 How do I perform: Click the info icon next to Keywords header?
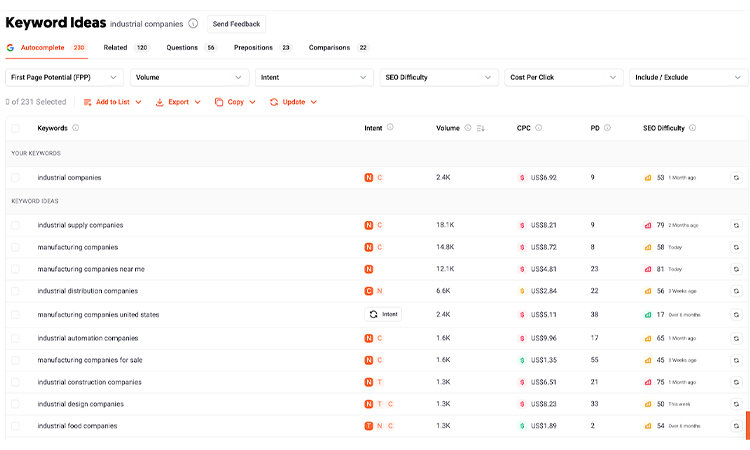76,128
